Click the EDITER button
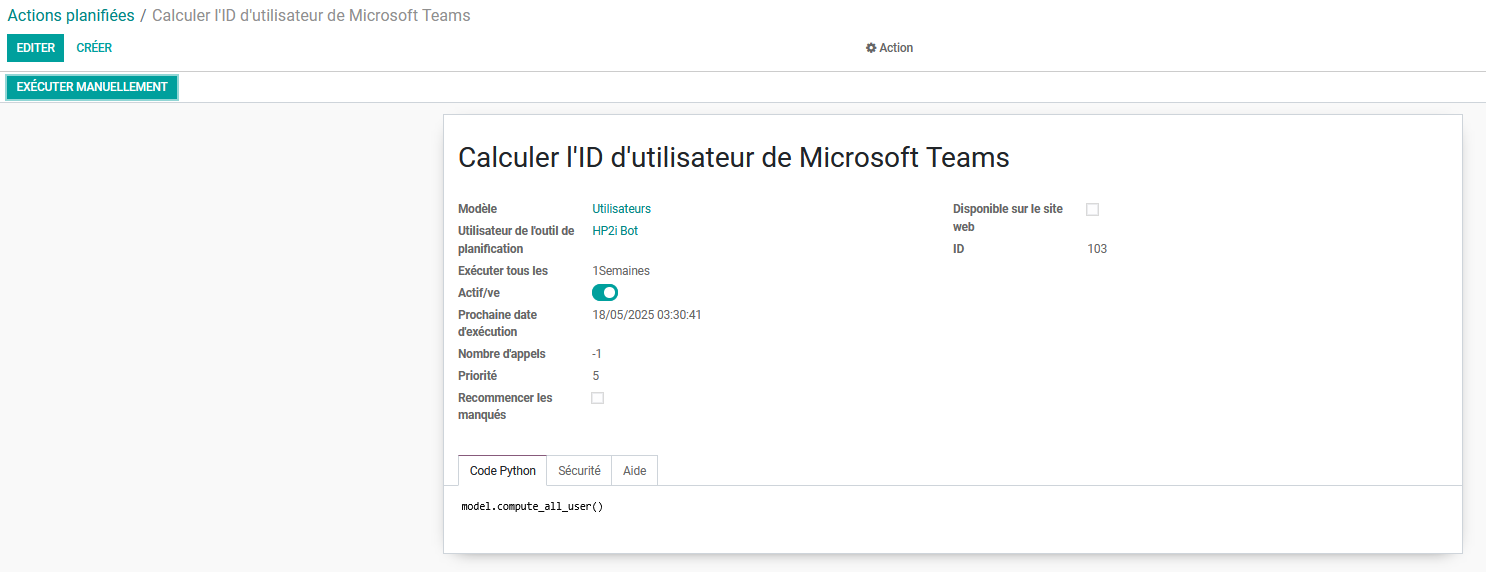Screen dimensions: 1486x572 pos(36,48)
